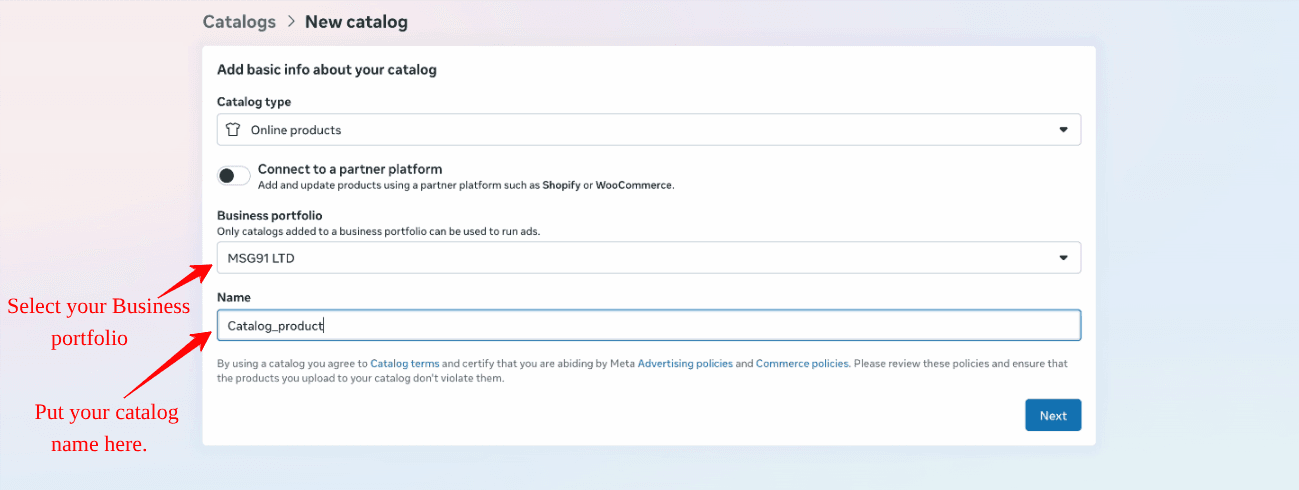The width and height of the screenshot is (1299, 490).
Task: Click the Catalog type label
Action: (254, 101)
